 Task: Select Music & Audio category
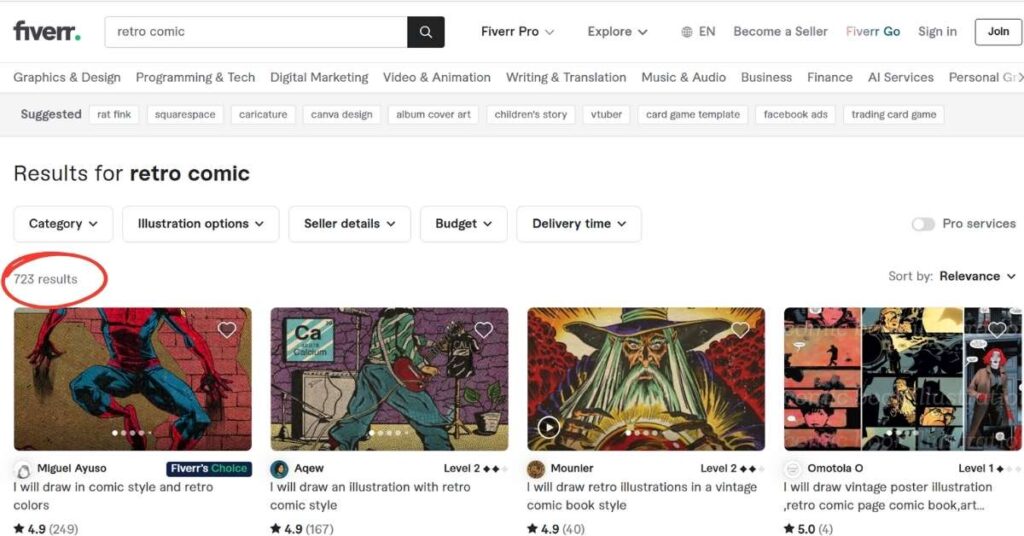coord(684,77)
